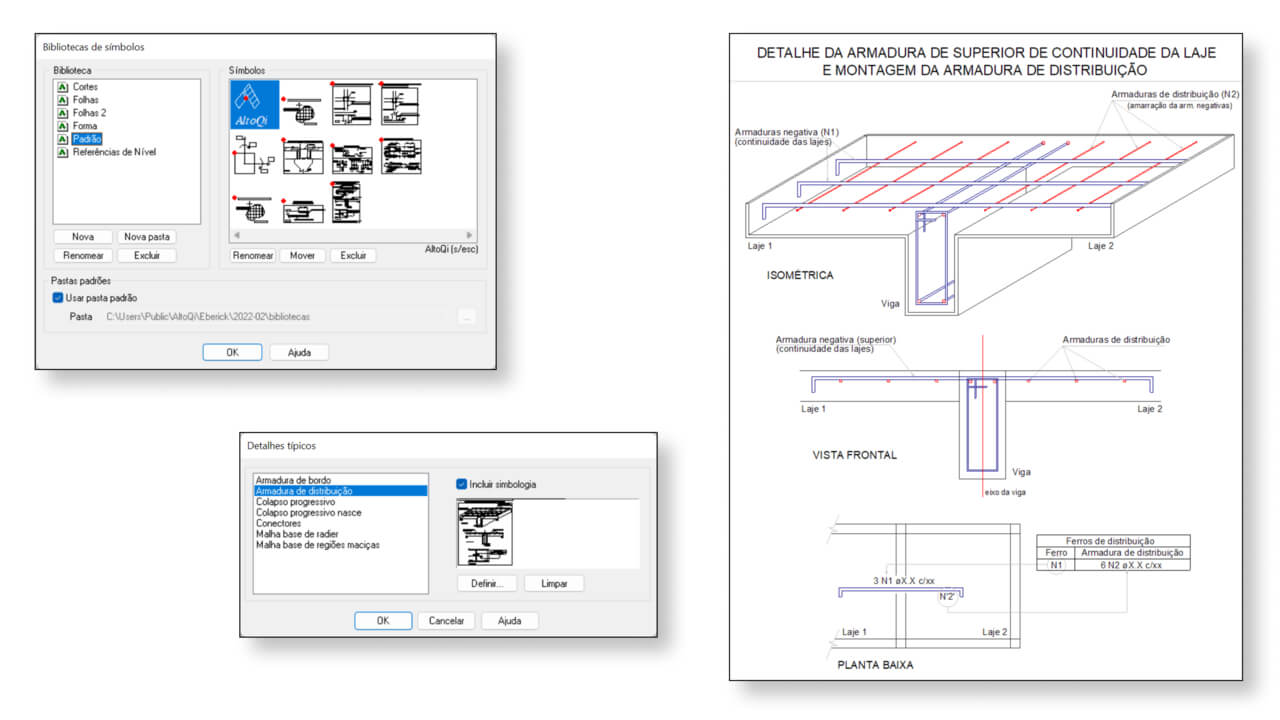1280x720 pixels.
Task: Toggle Usar pasta padrão checkbox
Action: pos(58,298)
